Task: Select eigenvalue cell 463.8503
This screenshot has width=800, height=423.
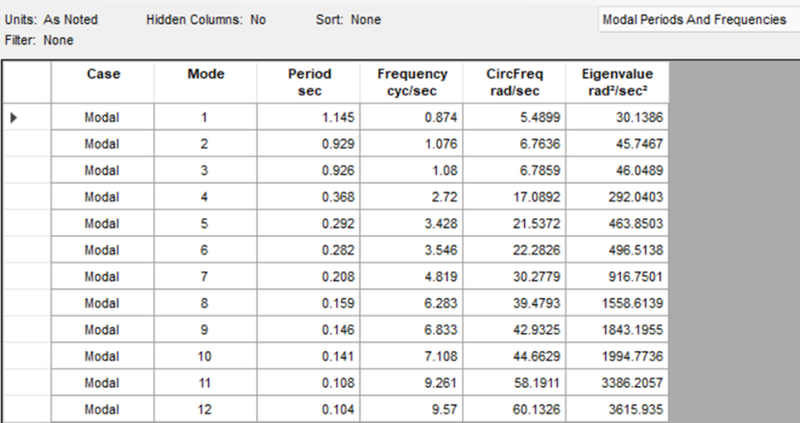Action: pos(617,223)
